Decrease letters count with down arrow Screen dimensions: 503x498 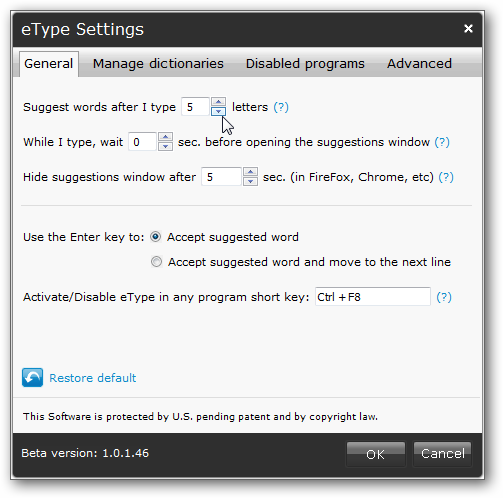(218, 111)
